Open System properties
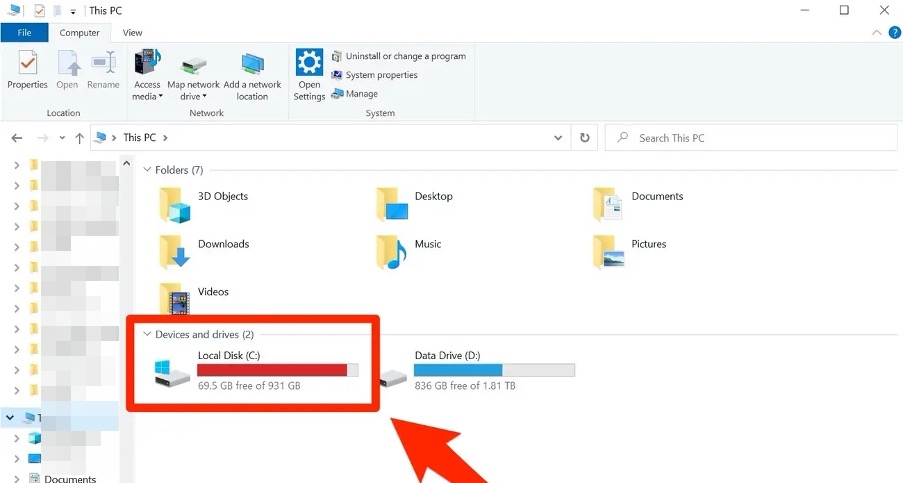The height and width of the screenshot is (483, 904). pos(374,75)
